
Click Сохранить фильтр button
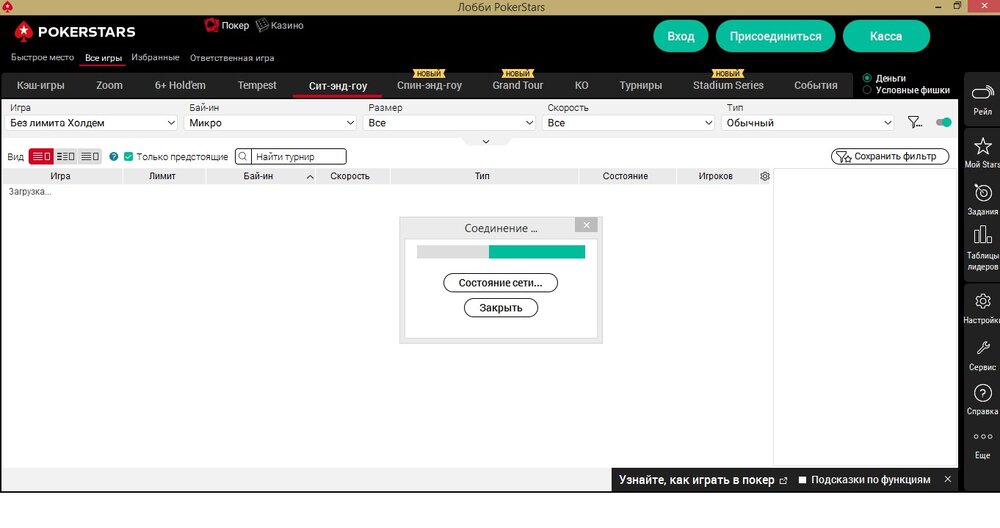pos(890,156)
